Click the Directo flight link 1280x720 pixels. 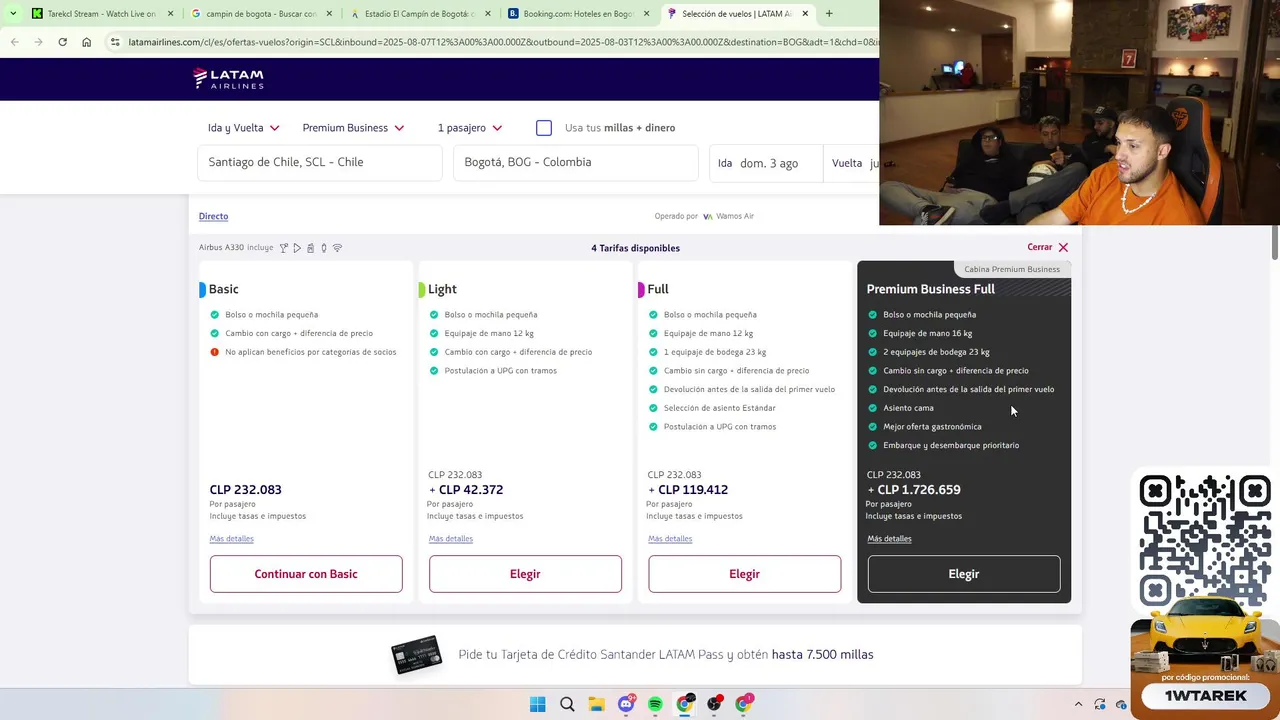[x=213, y=216]
